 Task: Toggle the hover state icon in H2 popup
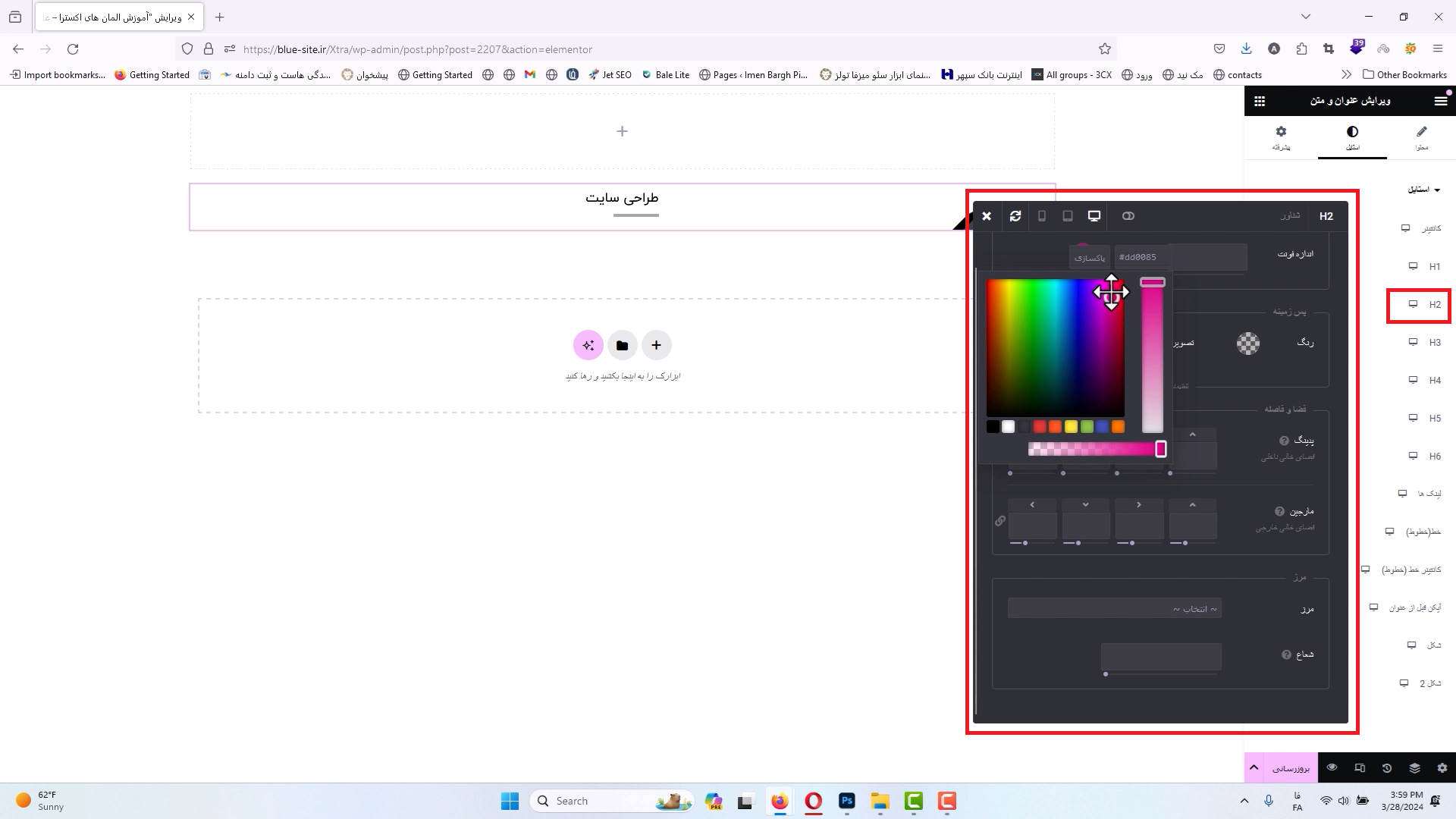(1128, 216)
